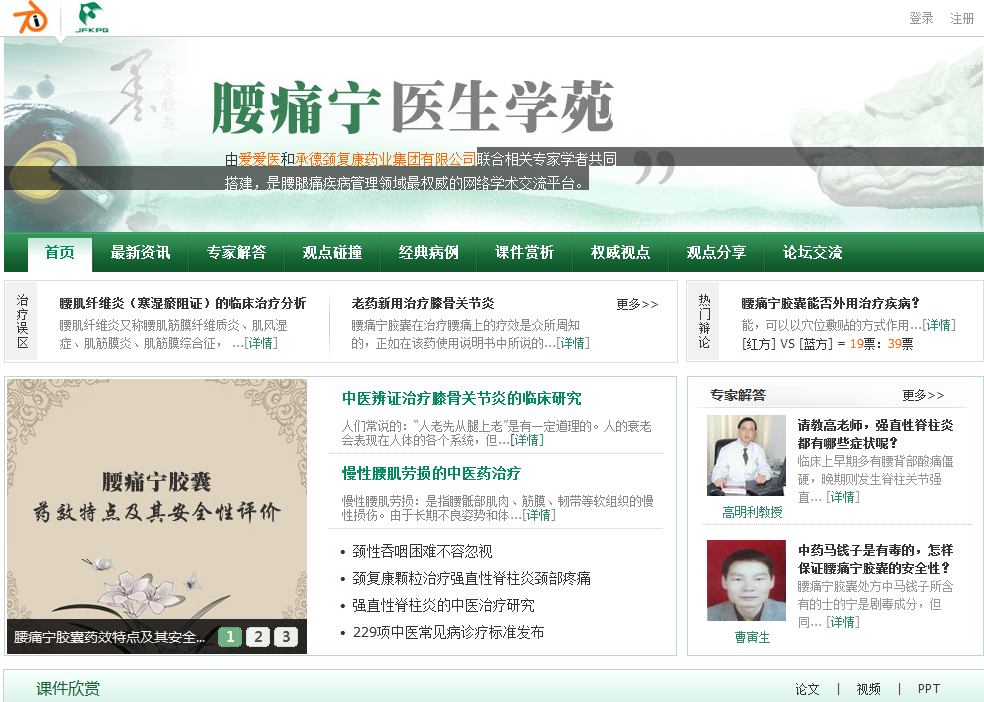Open the 专家解答 navigation menu item
Screen dimensions: 984x702
(237, 253)
